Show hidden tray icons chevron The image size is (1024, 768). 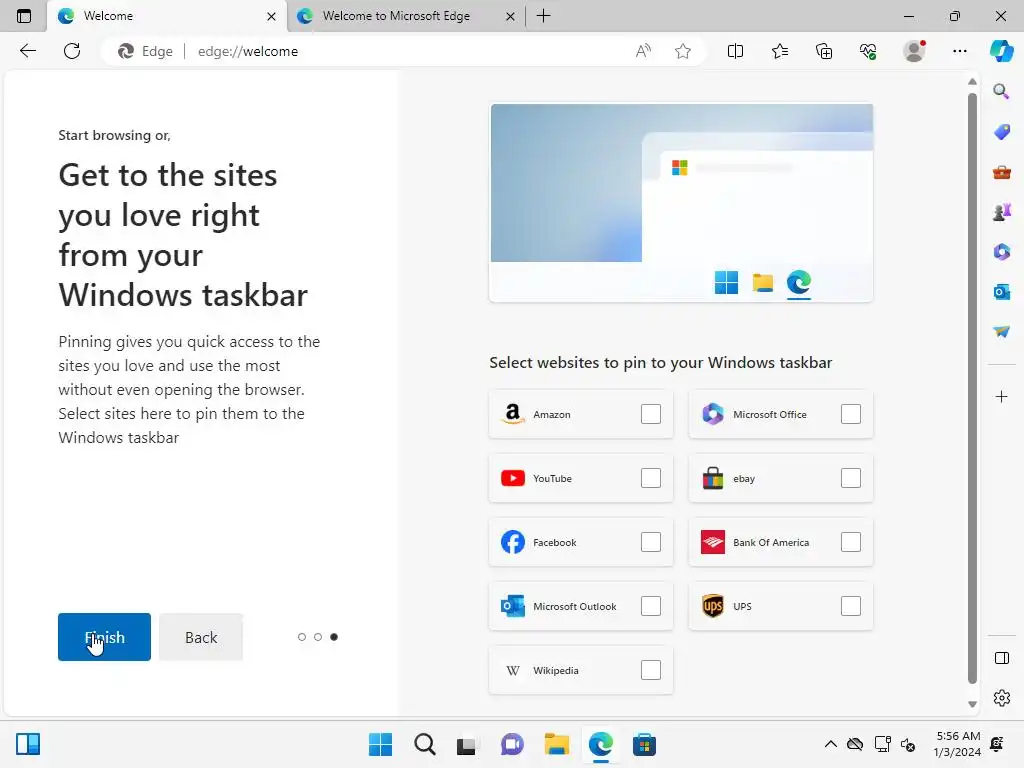point(830,744)
